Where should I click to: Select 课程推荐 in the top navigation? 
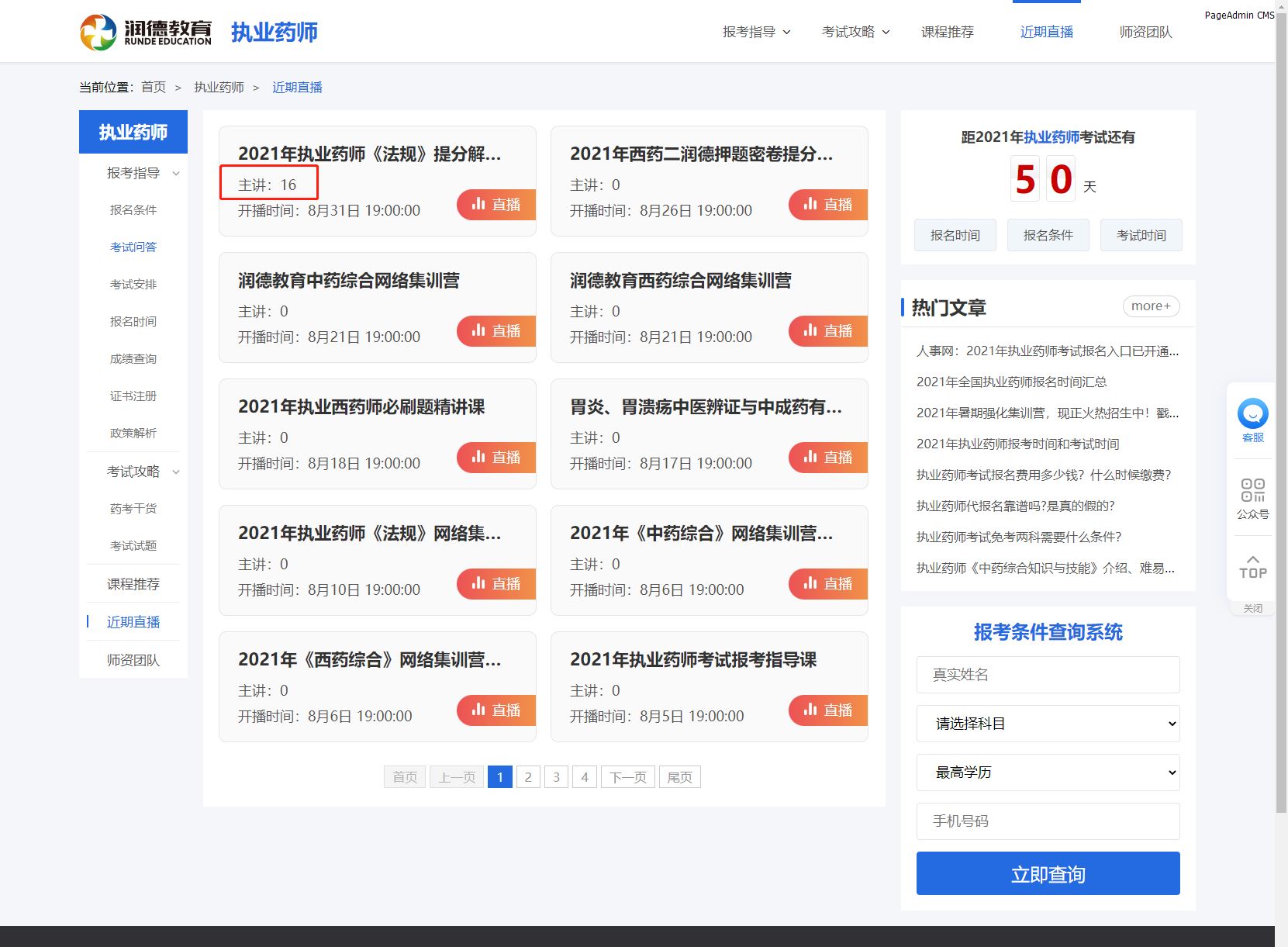pos(947,32)
